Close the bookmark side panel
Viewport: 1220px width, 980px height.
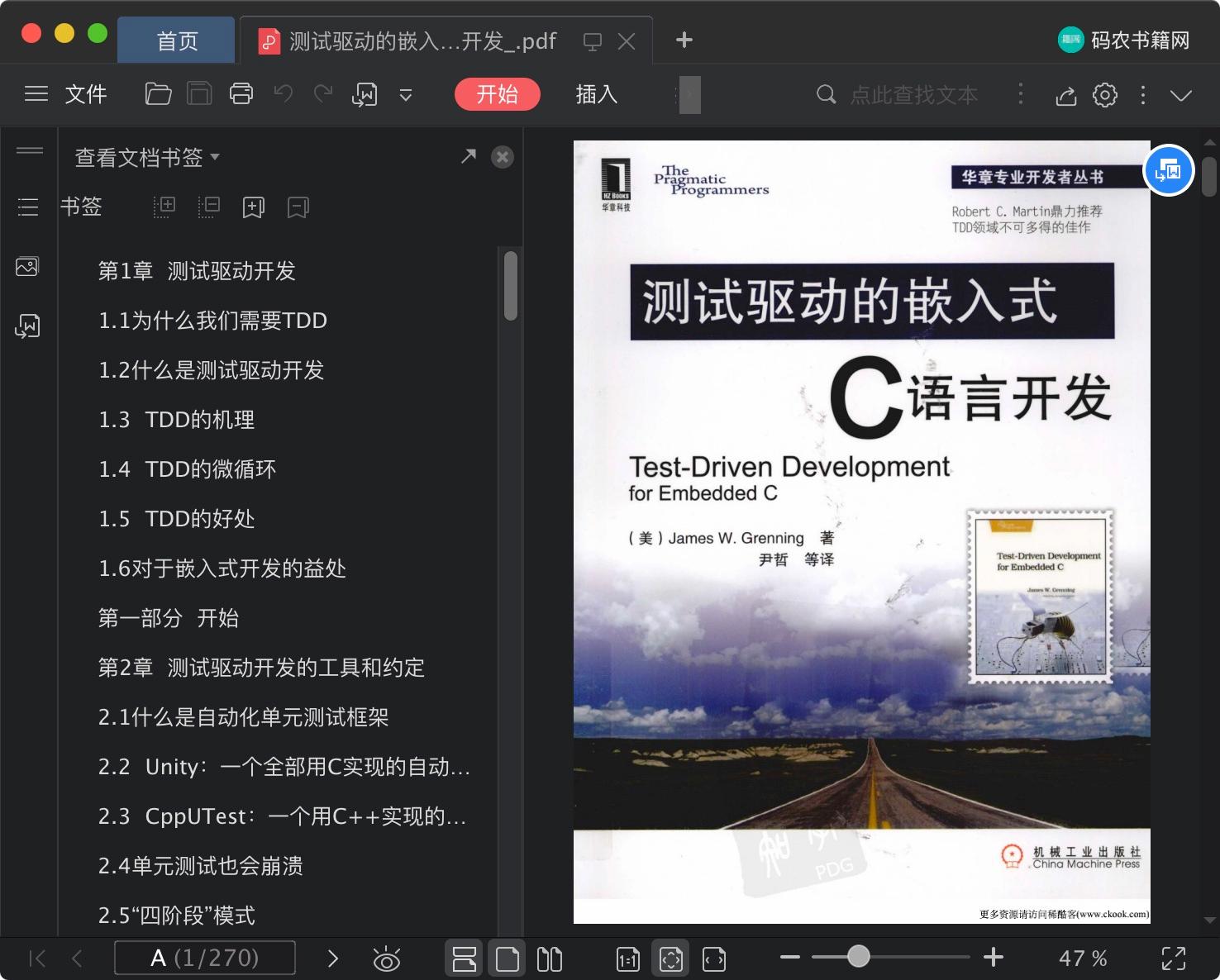[x=503, y=157]
